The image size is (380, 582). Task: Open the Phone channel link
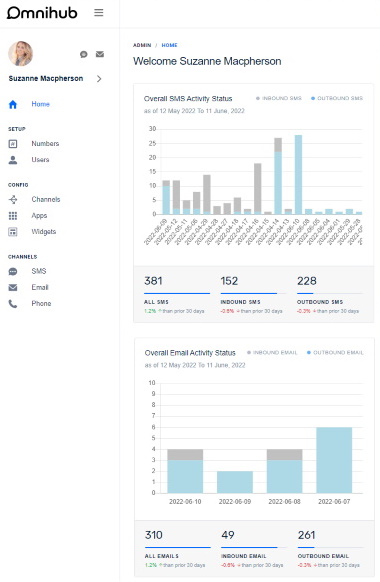click(x=42, y=304)
